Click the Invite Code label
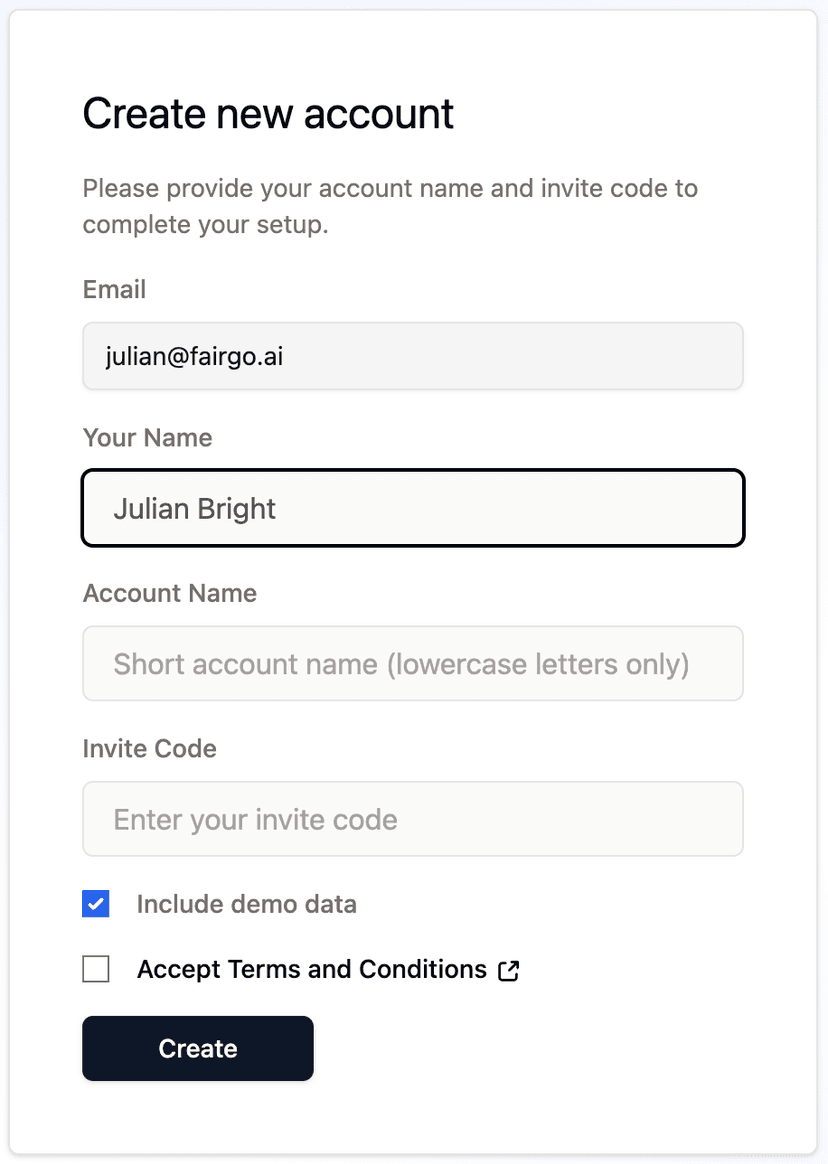The height and width of the screenshot is (1164, 828). [149, 748]
